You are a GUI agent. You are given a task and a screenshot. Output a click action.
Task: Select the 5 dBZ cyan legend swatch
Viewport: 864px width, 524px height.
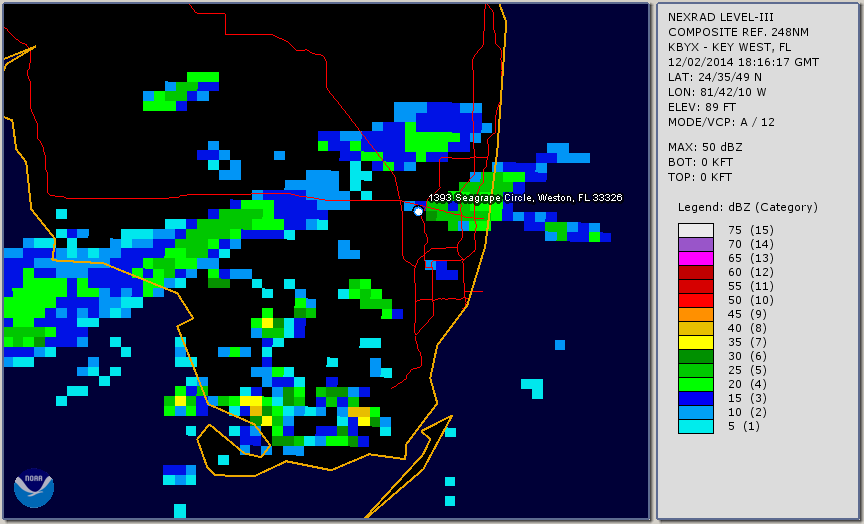(696, 426)
